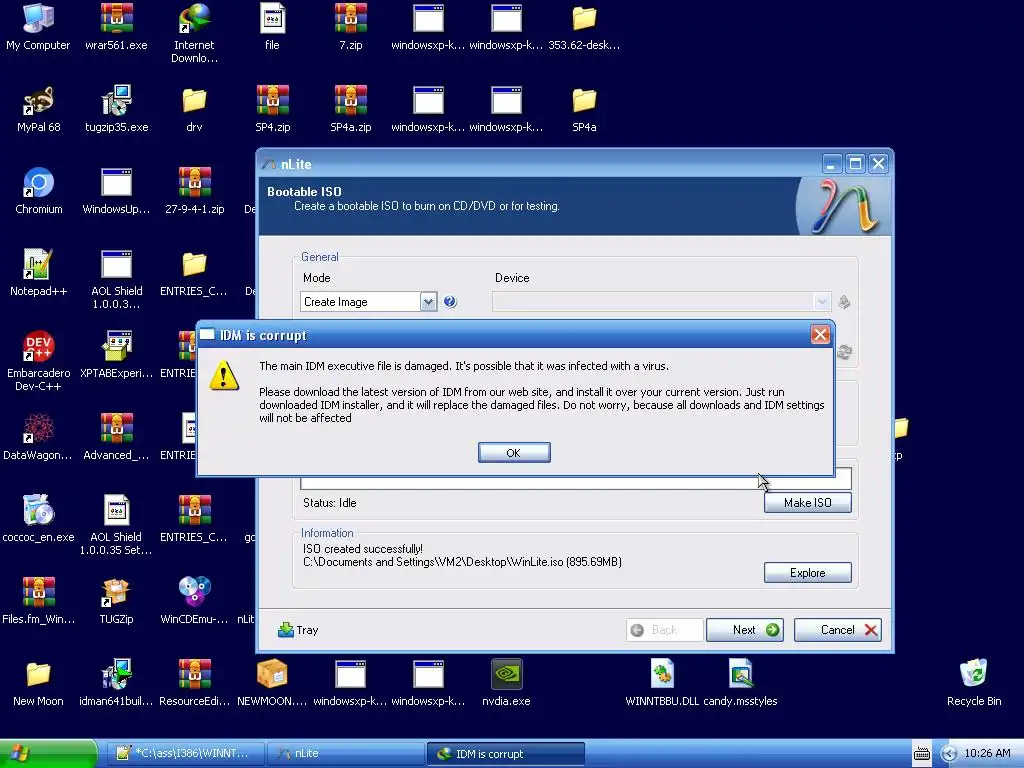The image size is (1024, 768).
Task: Click OK in IDM is corrupt dialog
Action: pos(514,453)
